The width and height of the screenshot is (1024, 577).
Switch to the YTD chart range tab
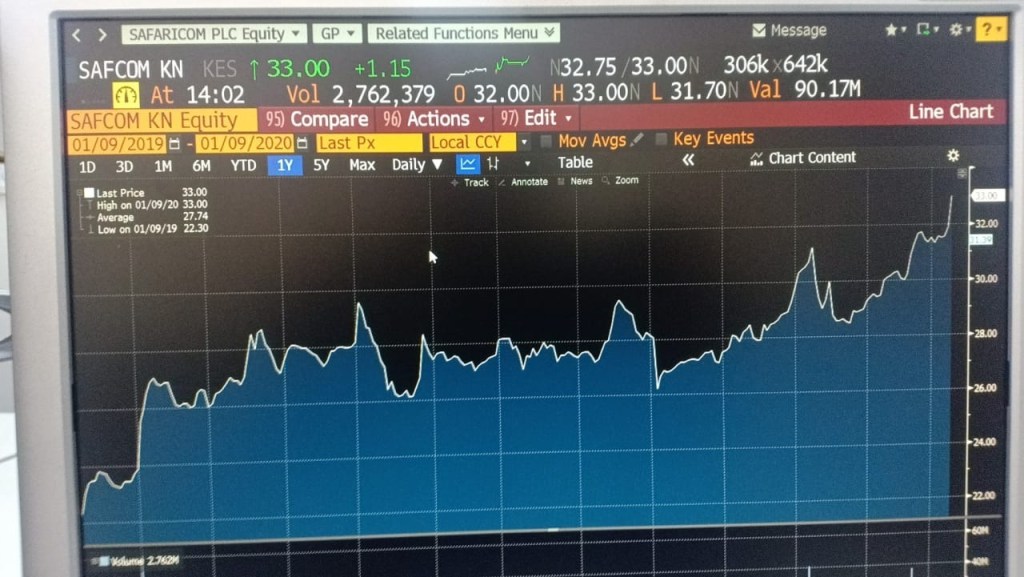click(243, 163)
